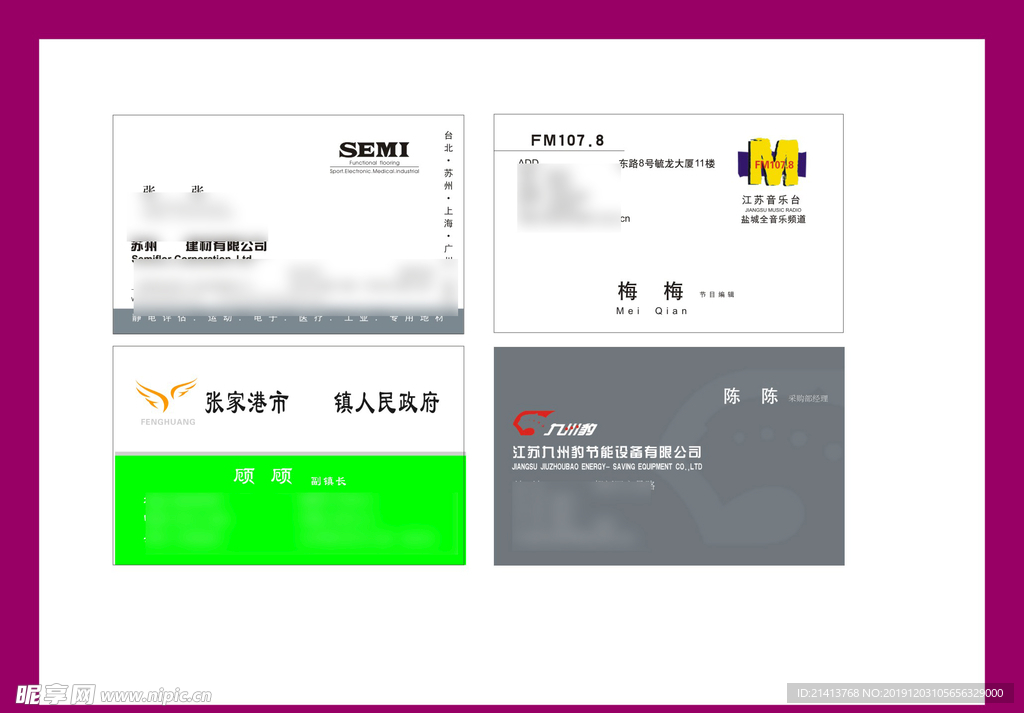
Task: Select 江苏九州豹节能设备有限公司 company name
Action: pyautogui.click(x=607, y=452)
